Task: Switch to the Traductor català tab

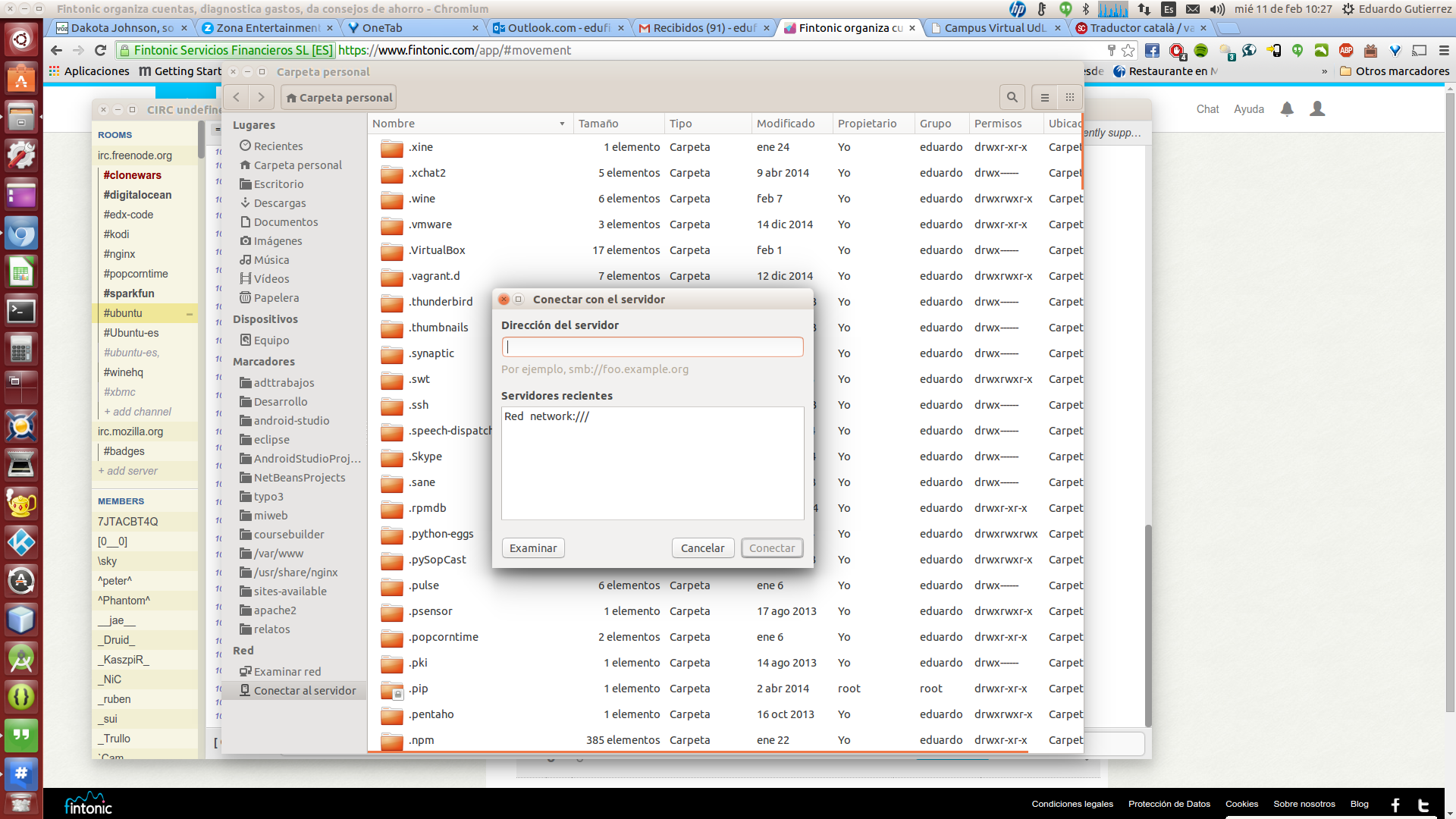Action: [x=1141, y=28]
